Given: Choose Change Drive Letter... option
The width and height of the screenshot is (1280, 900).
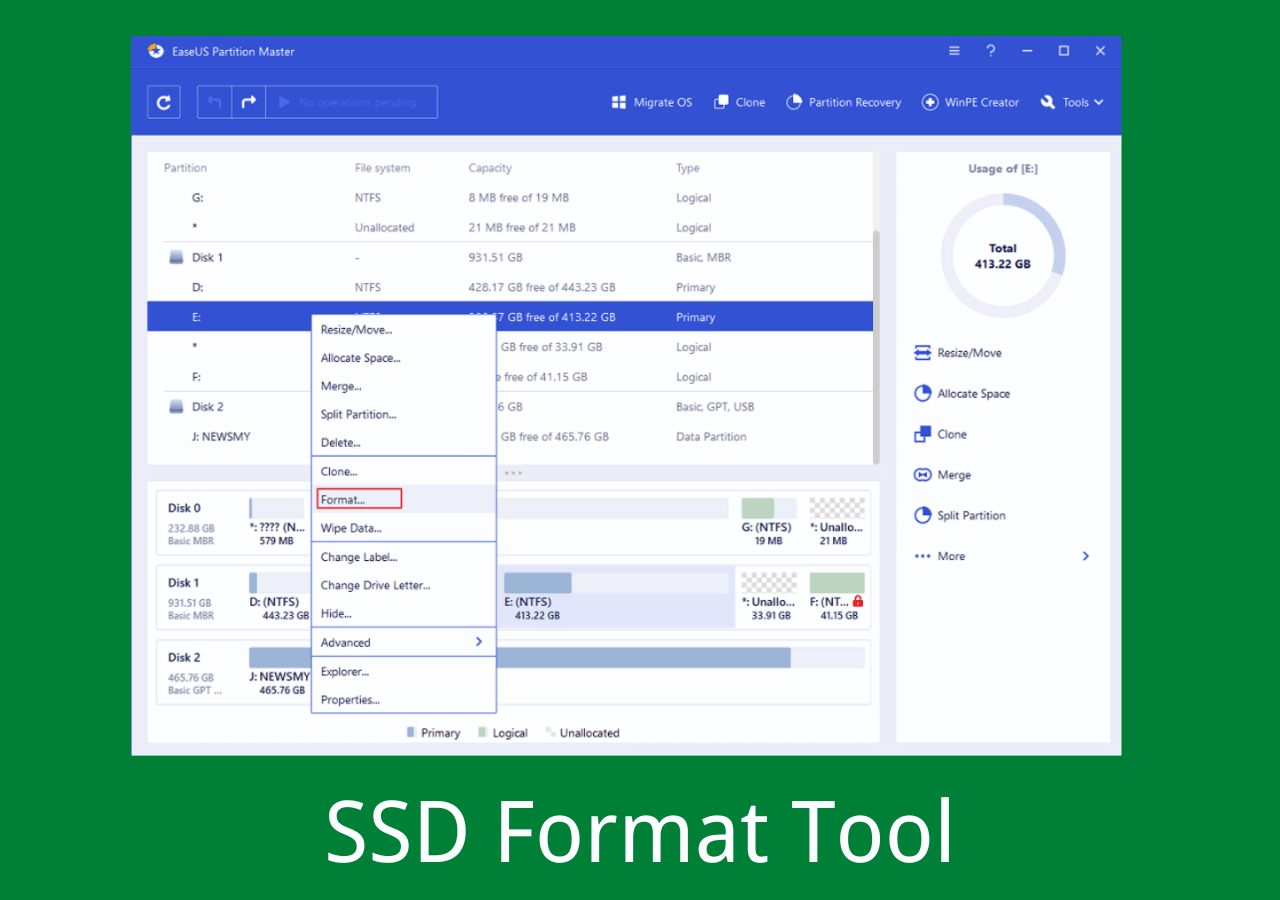Looking at the screenshot, I should 375,585.
